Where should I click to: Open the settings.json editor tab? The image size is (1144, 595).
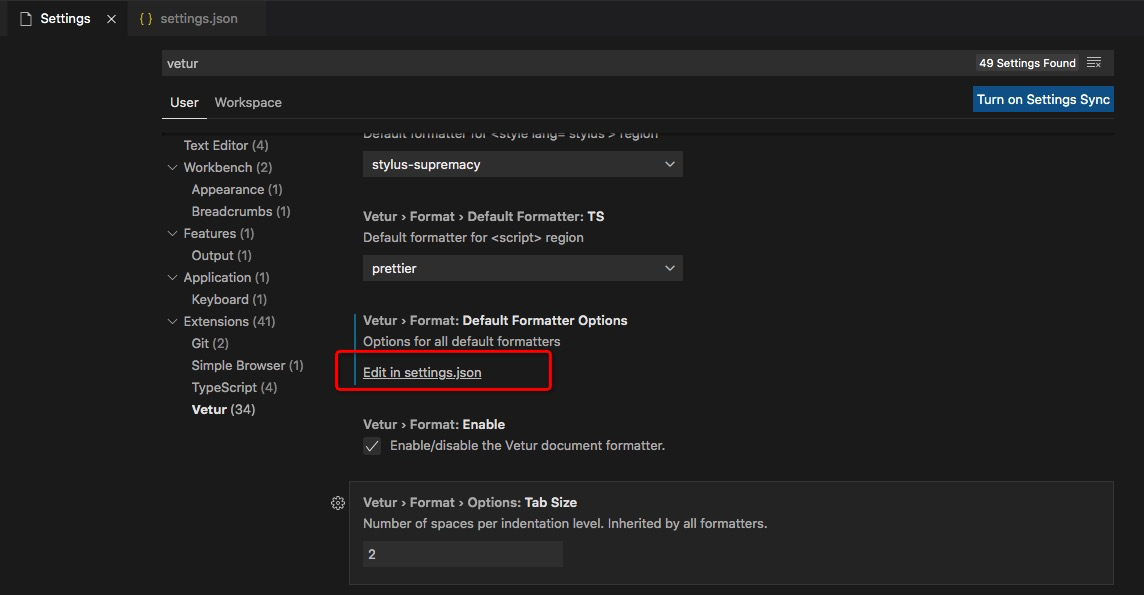[x=198, y=19]
